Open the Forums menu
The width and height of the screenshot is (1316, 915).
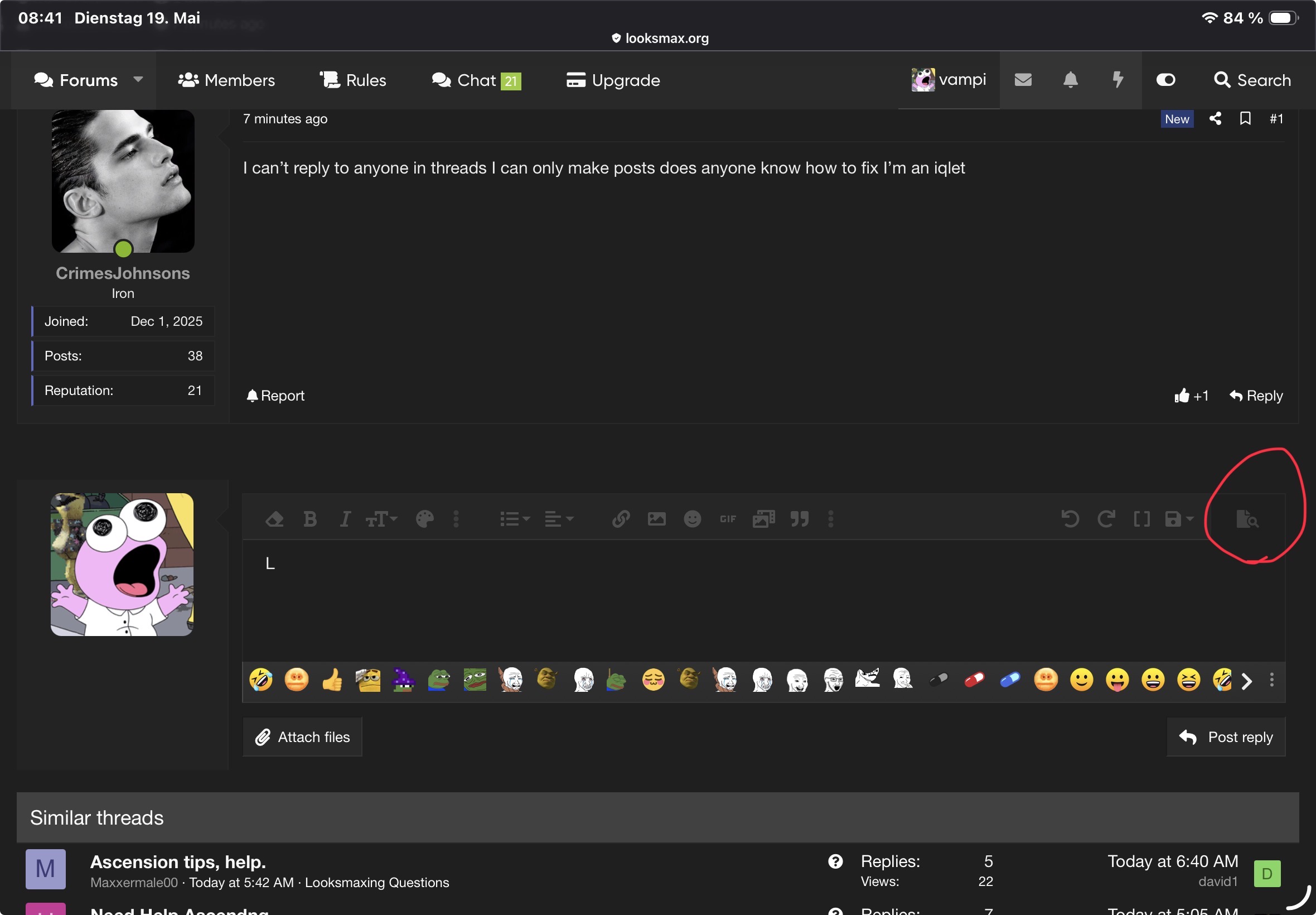coord(76,80)
